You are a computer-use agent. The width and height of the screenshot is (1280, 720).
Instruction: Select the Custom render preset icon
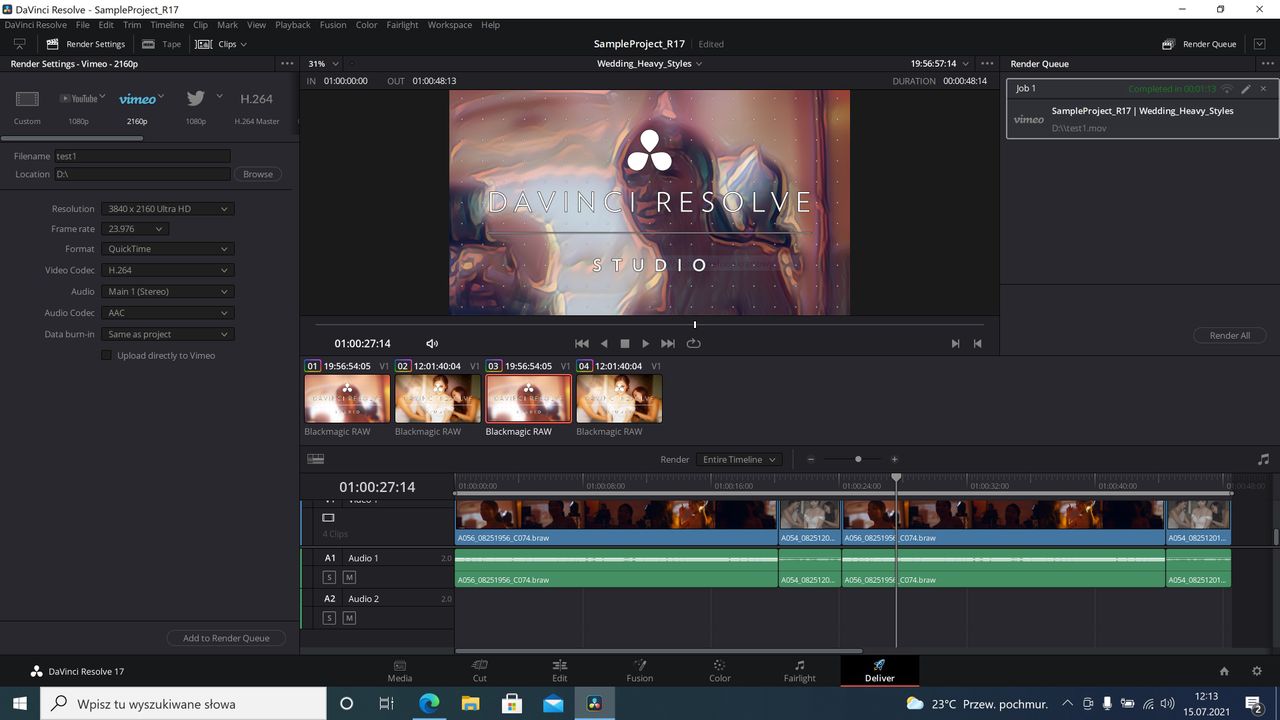tap(27, 99)
